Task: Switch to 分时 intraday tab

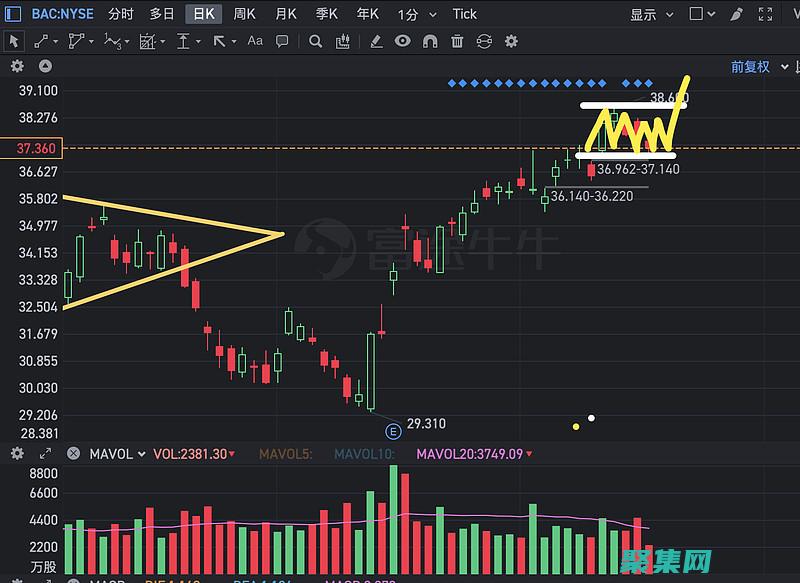Action: click(120, 14)
